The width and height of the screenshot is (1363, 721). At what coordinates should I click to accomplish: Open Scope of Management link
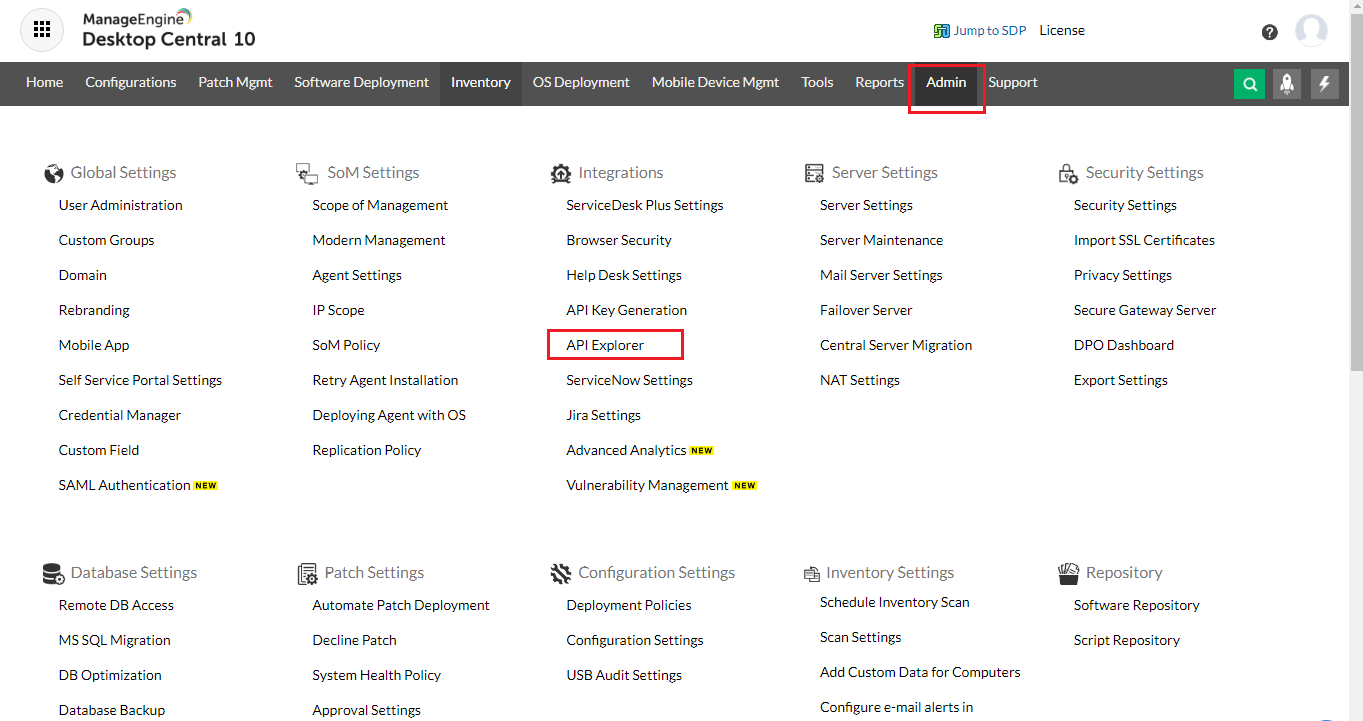coord(380,205)
